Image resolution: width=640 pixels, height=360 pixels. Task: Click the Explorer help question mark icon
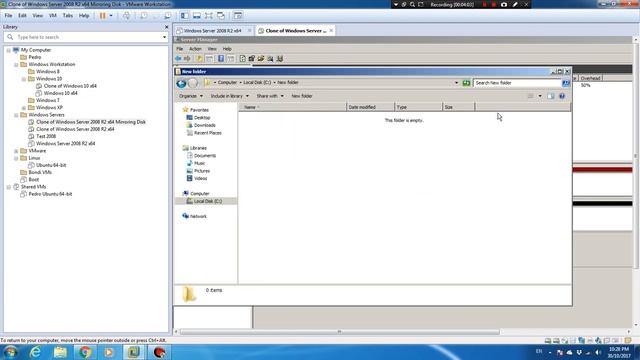pyautogui.click(x=562, y=96)
